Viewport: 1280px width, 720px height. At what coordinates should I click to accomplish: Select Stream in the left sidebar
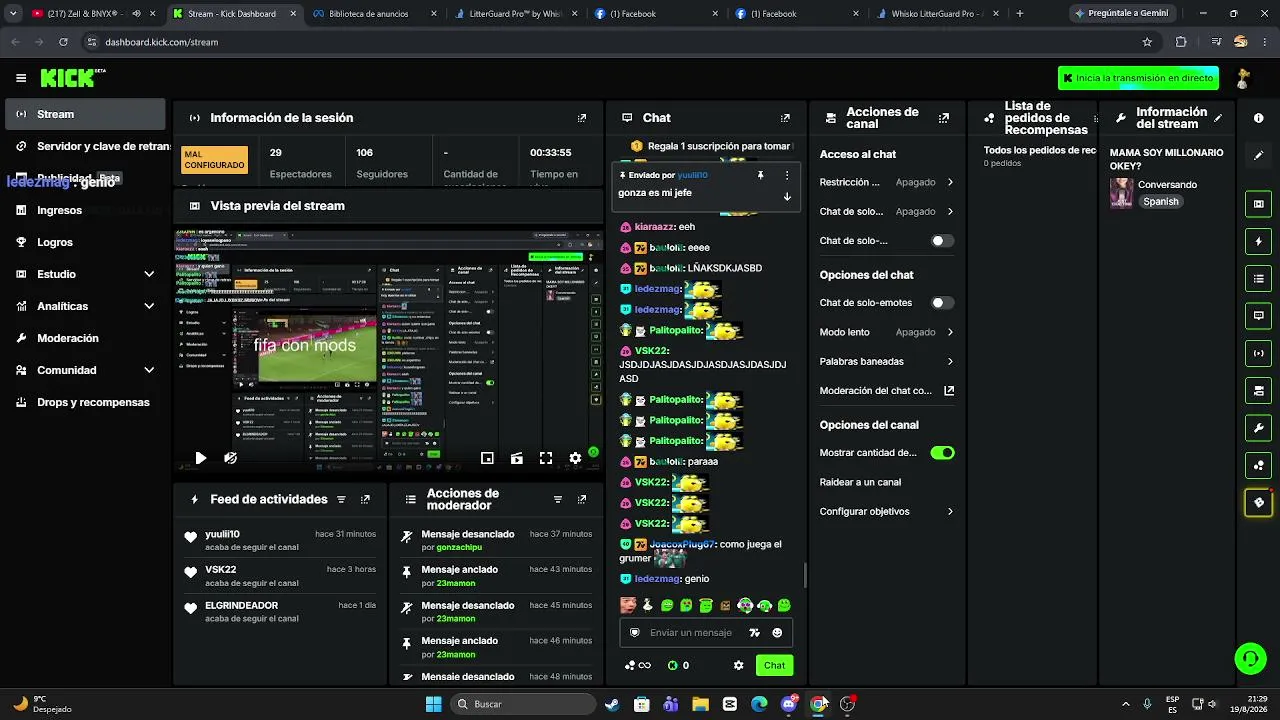pos(84,114)
